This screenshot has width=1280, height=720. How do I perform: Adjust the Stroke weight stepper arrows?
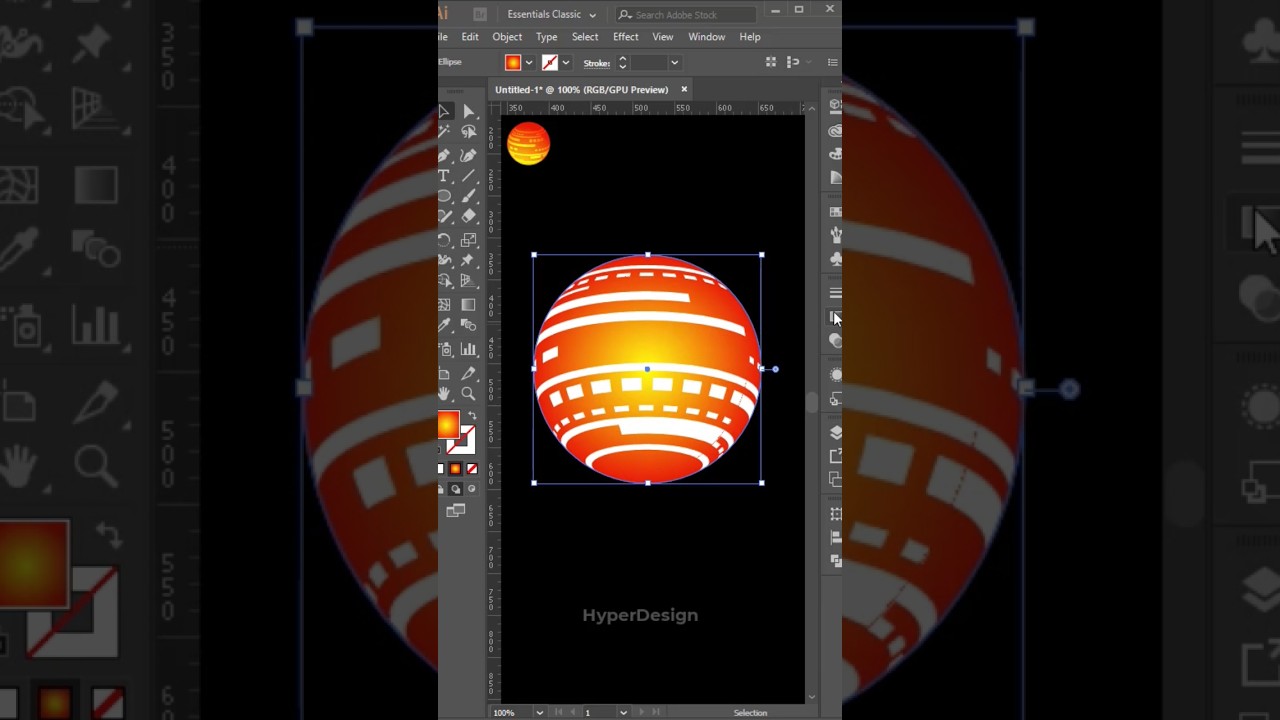click(622, 63)
